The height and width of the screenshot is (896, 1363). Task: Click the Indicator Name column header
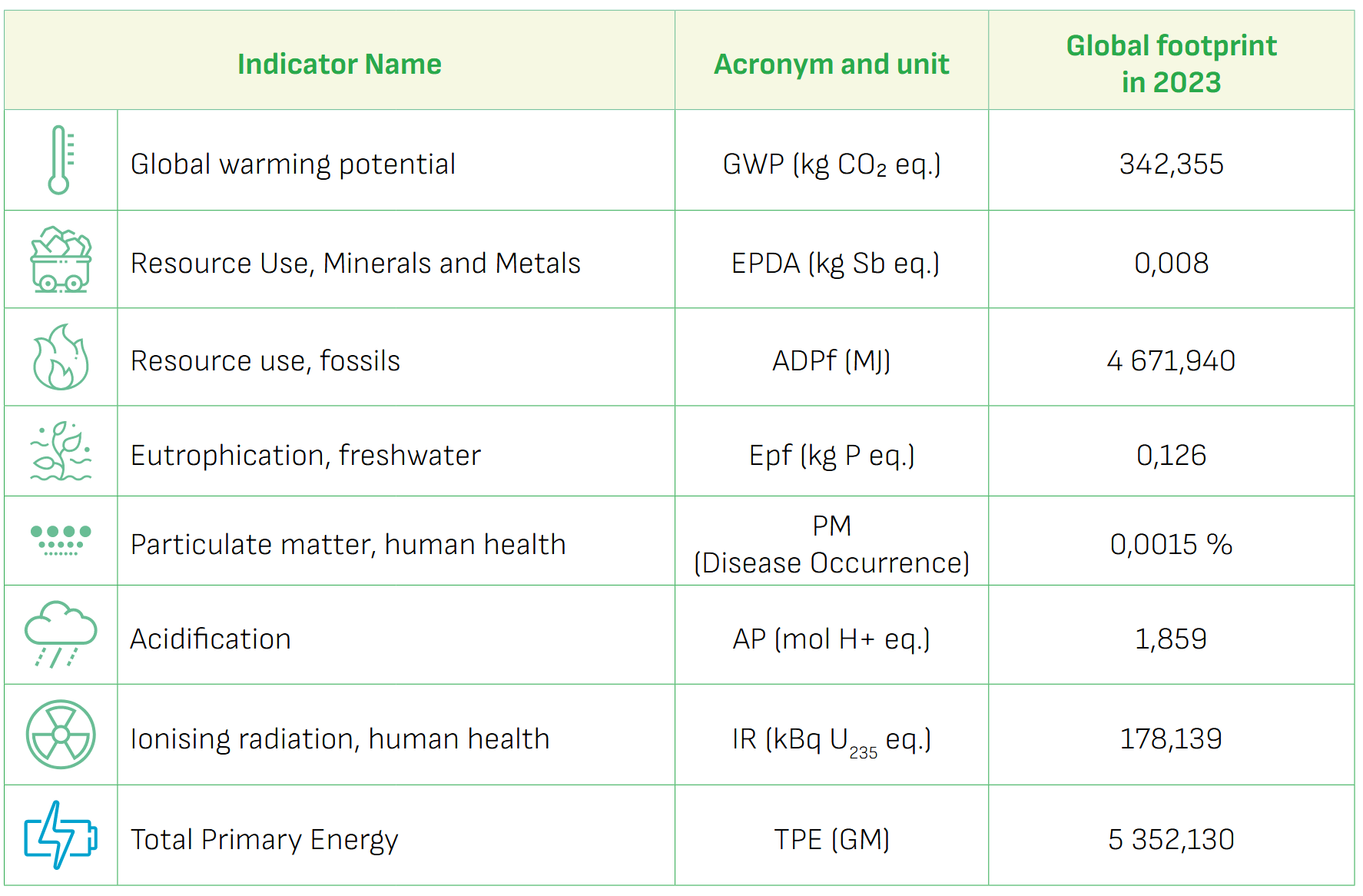(340, 64)
